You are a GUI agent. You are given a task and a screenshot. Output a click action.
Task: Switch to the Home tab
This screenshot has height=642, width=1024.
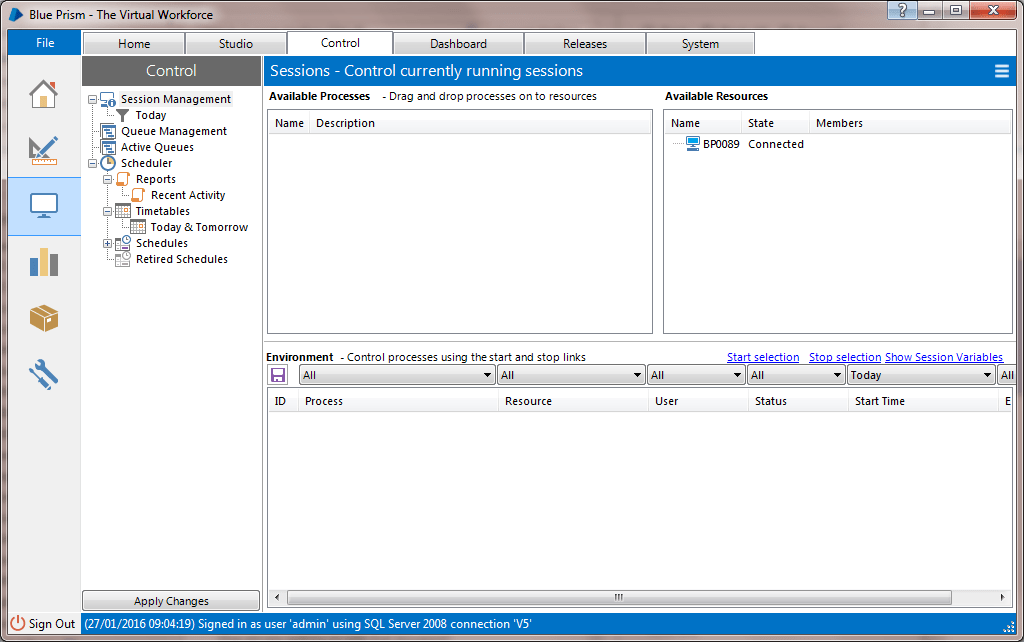click(x=134, y=44)
